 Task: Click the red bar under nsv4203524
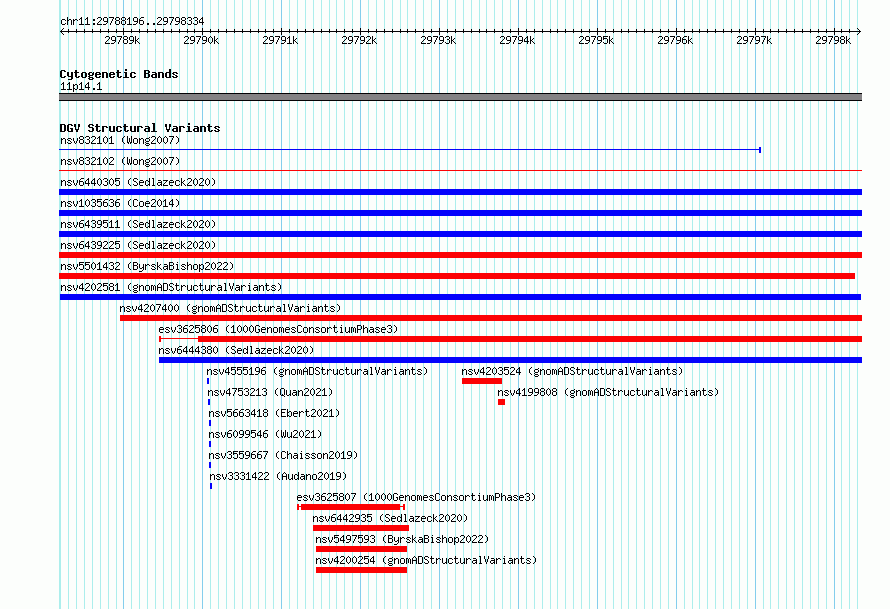(482, 381)
